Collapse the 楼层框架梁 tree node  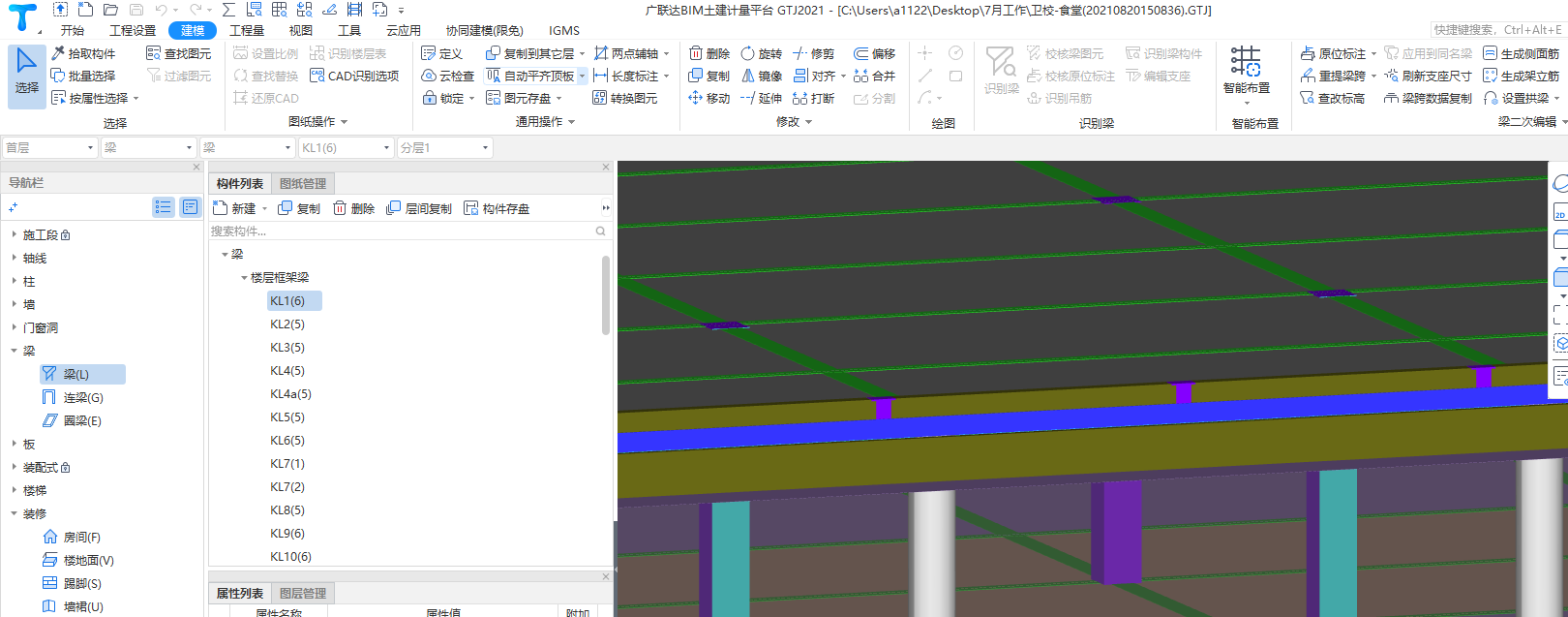pyautogui.click(x=244, y=277)
